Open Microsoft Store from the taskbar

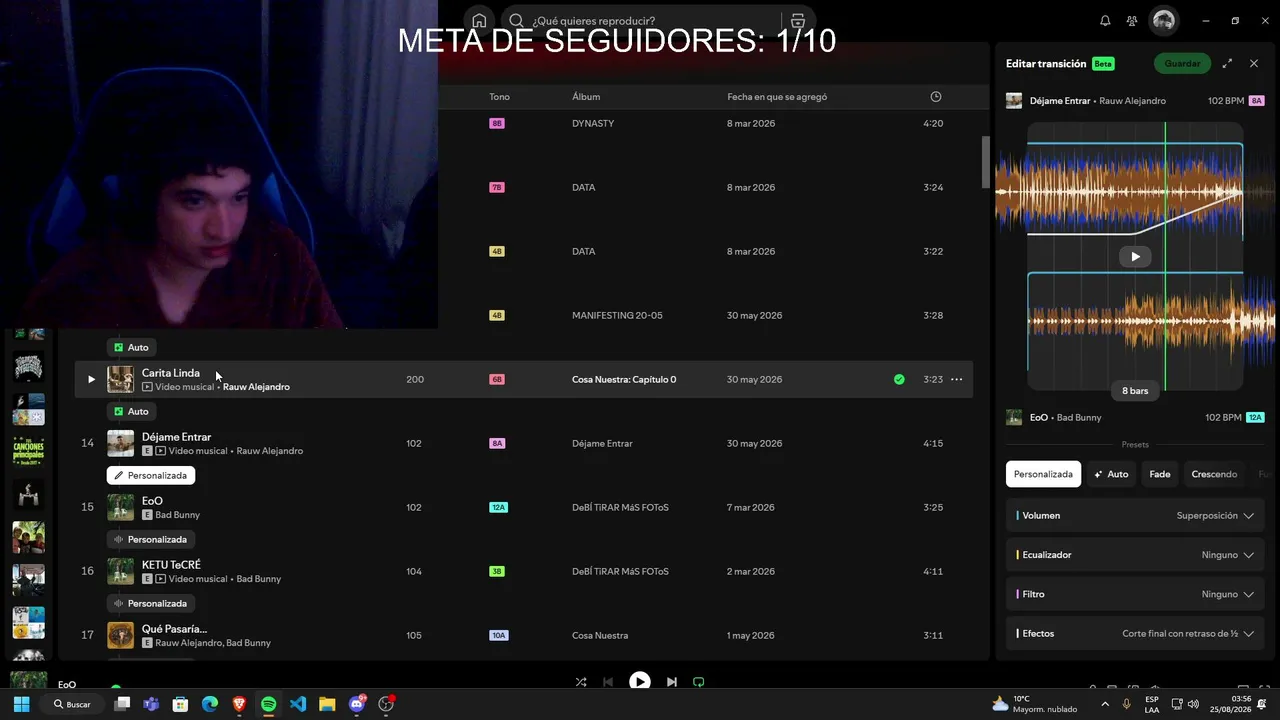pyautogui.click(x=180, y=704)
